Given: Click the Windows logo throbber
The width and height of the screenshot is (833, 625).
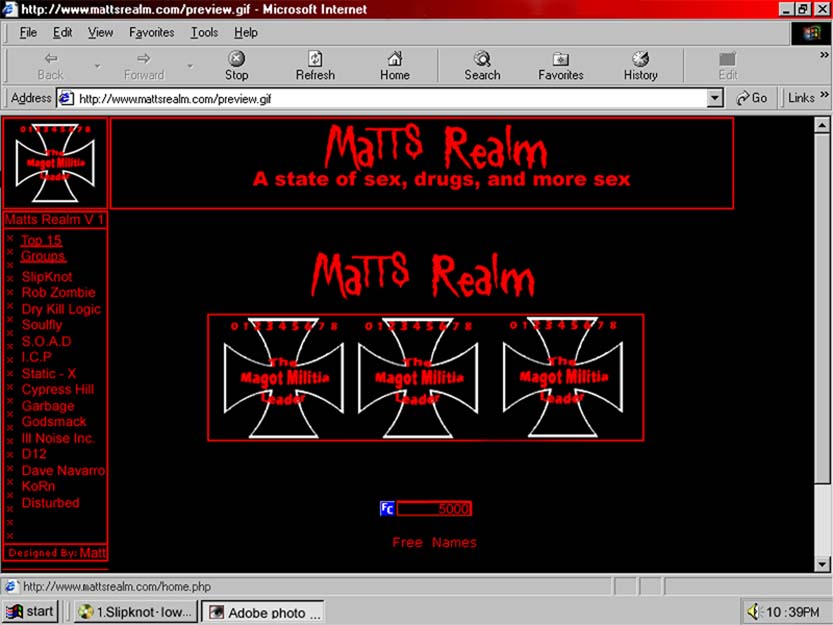Looking at the screenshot, I should point(811,33).
